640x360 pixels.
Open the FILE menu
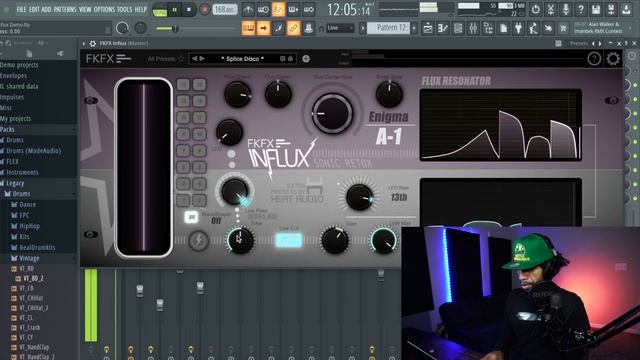coord(21,9)
